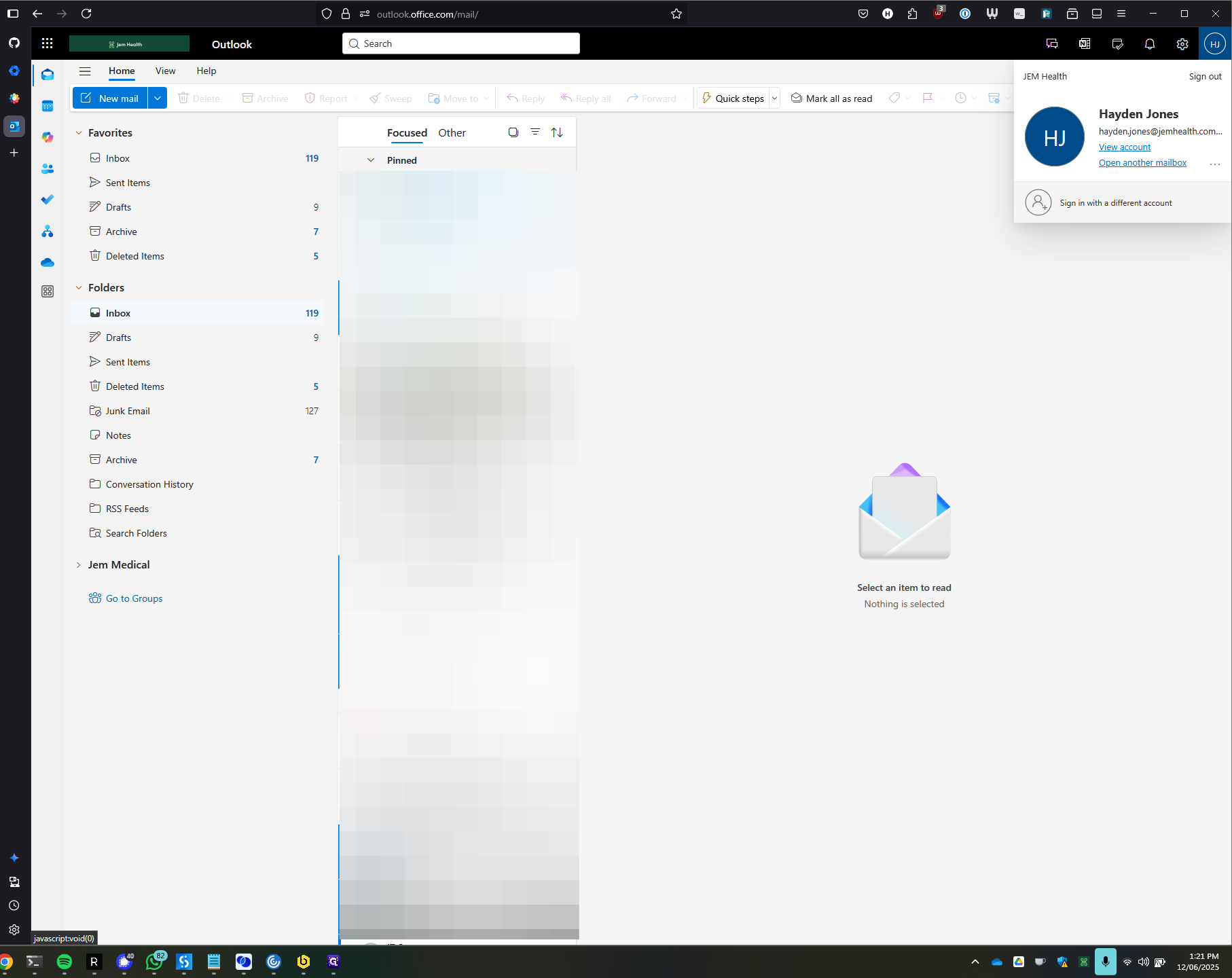Open the New mail dropdown arrow

[158, 98]
